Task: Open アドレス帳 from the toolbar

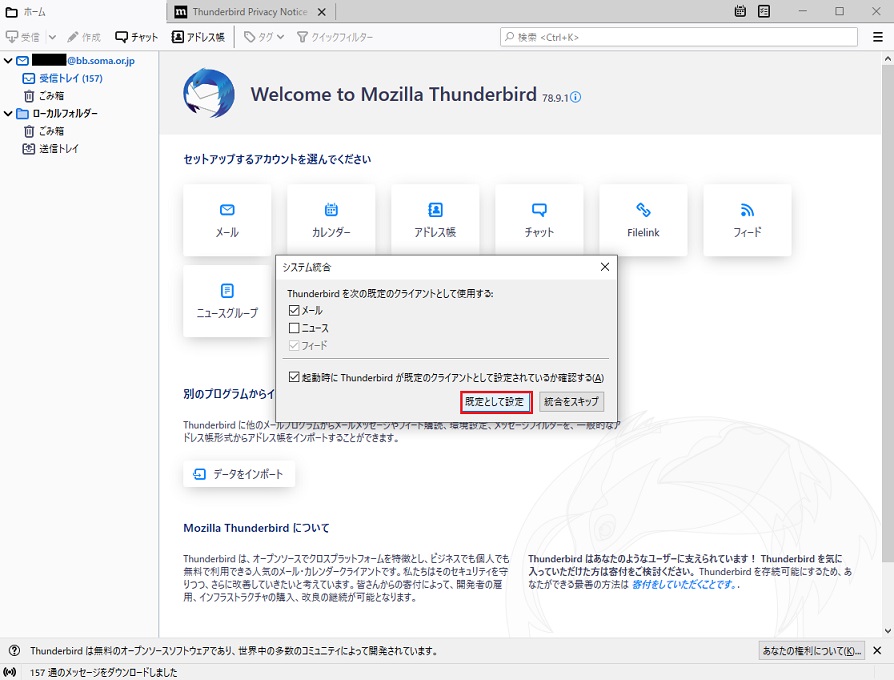Action: [x=198, y=37]
